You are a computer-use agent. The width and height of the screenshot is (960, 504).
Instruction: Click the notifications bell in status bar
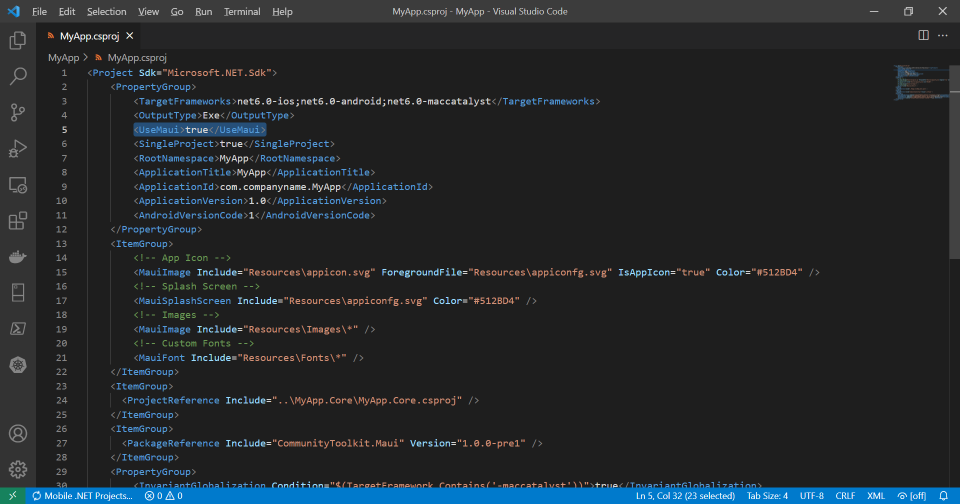[943, 496]
